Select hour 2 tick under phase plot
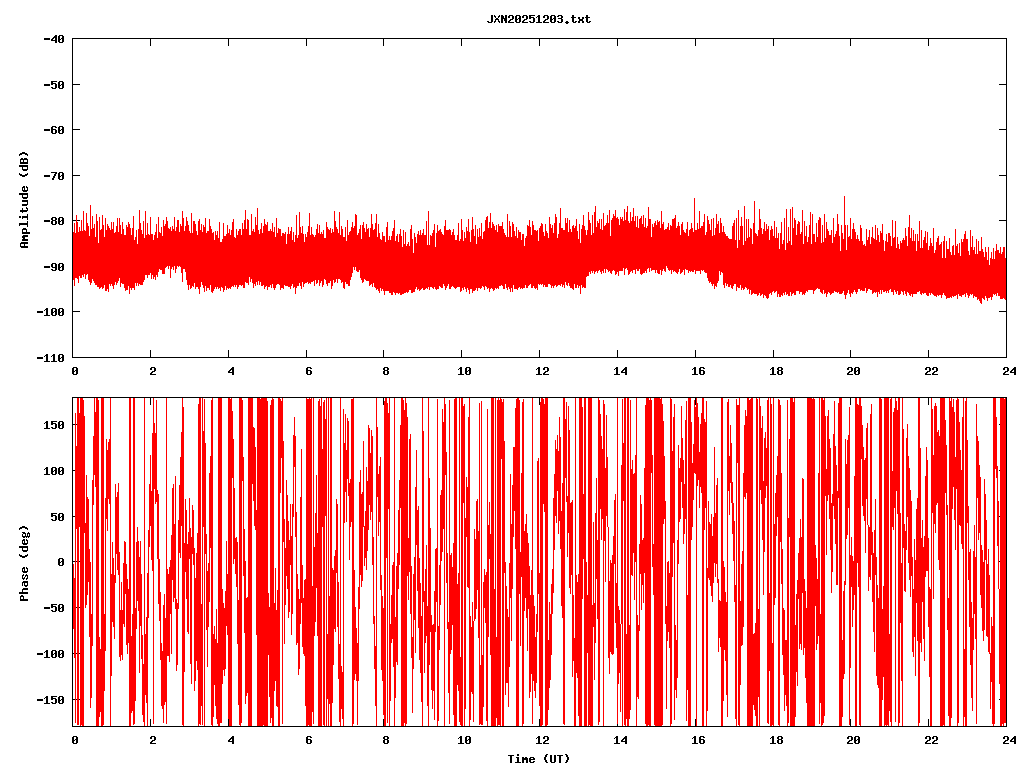The height and width of the screenshot is (768, 1024). (x=152, y=740)
